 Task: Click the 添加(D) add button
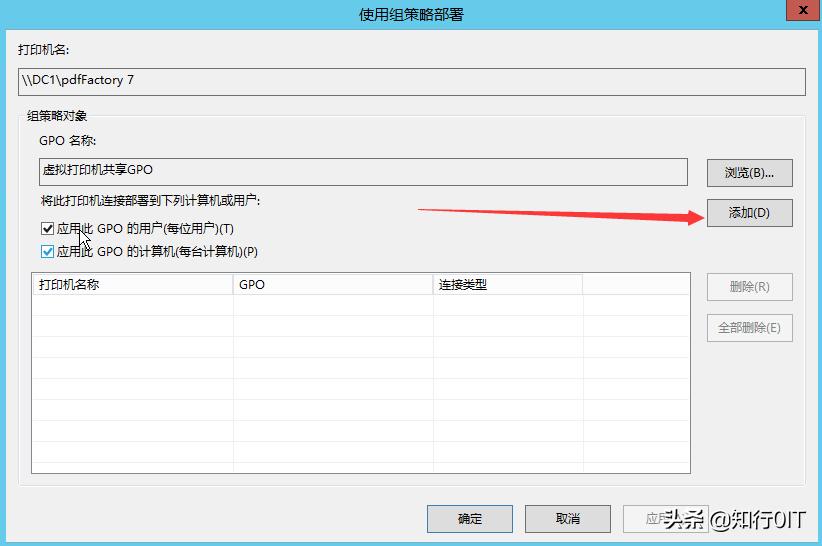click(x=750, y=213)
